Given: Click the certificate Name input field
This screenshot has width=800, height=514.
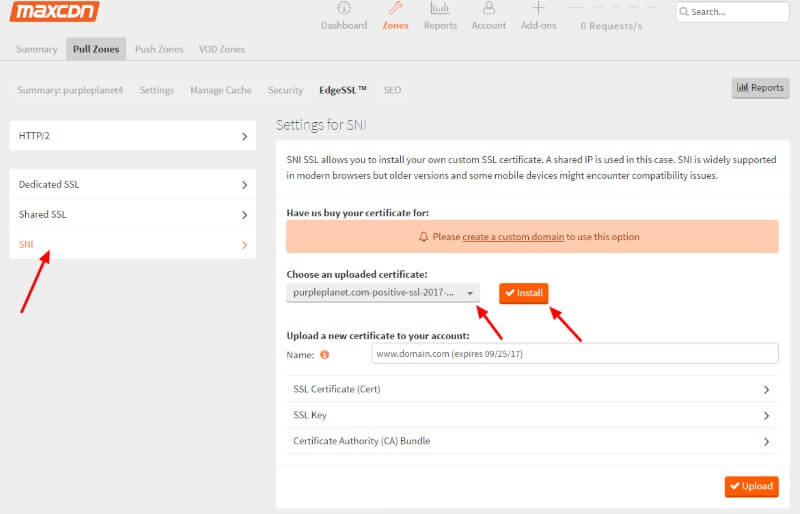Looking at the screenshot, I should (574, 354).
